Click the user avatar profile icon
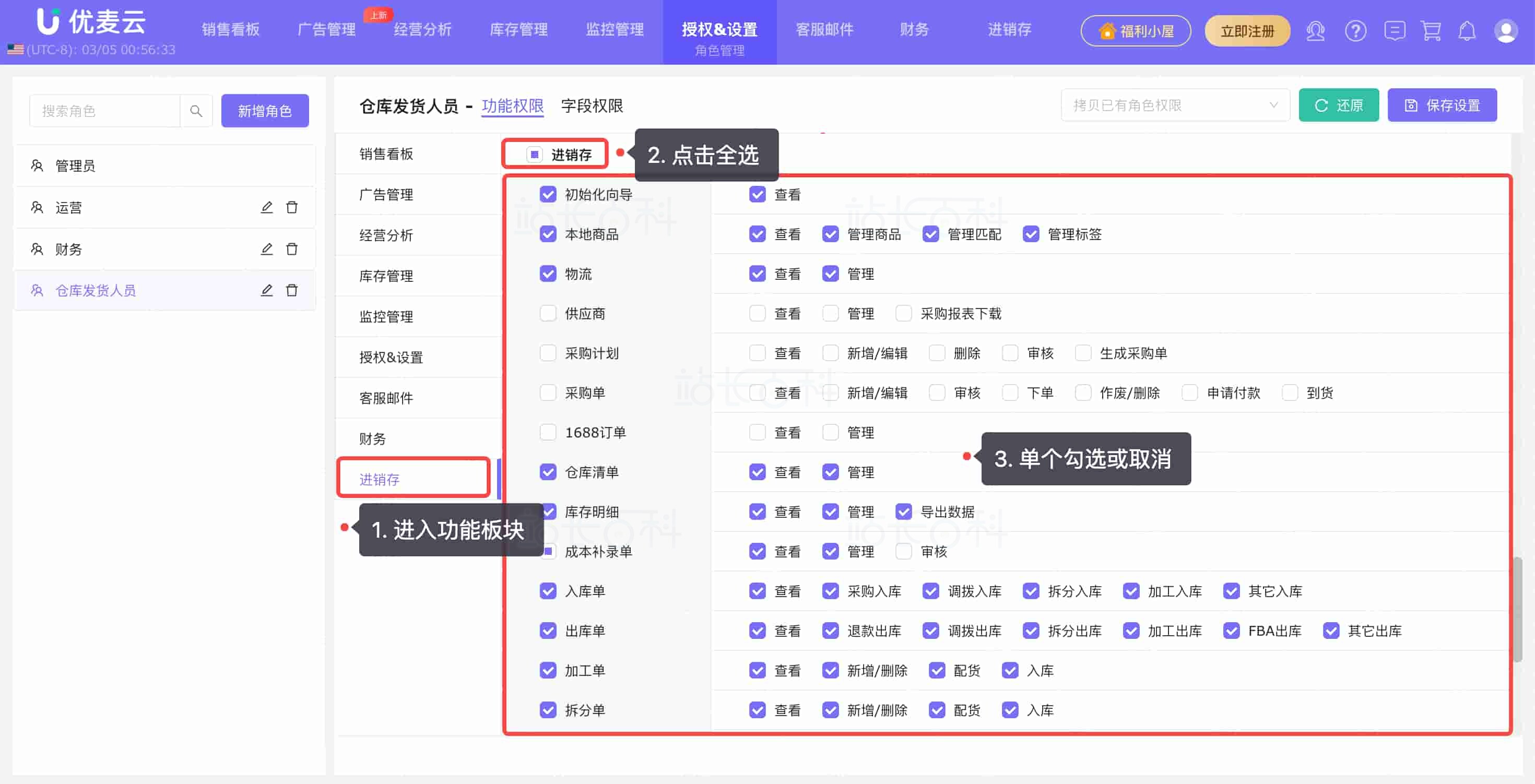Viewport: 1535px width, 784px height. 1505,30
